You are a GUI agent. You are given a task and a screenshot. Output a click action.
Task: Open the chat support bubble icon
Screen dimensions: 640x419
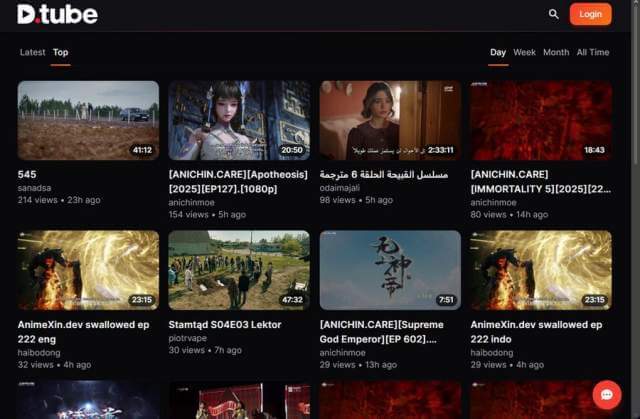click(x=607, y=395)
